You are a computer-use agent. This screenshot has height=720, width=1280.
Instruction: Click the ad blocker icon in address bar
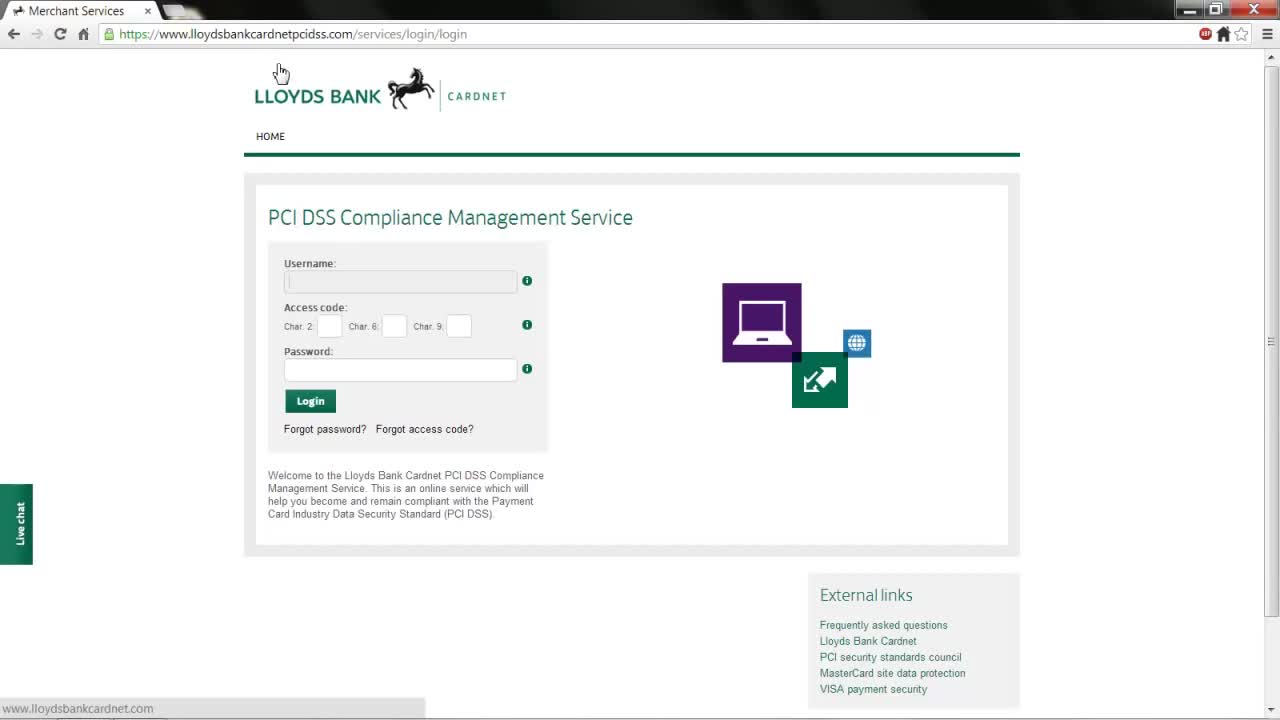[1205, 33]
